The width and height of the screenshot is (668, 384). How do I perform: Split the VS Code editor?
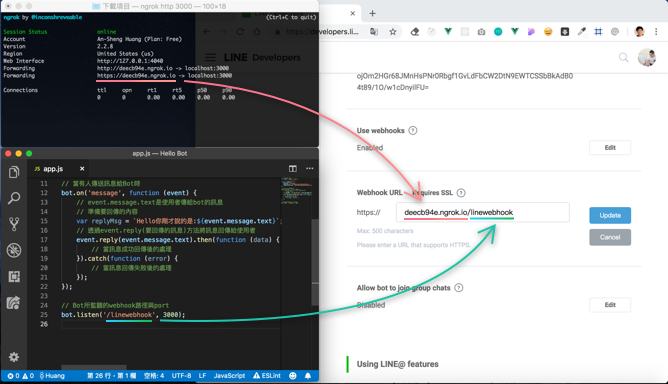pos(293,169)
